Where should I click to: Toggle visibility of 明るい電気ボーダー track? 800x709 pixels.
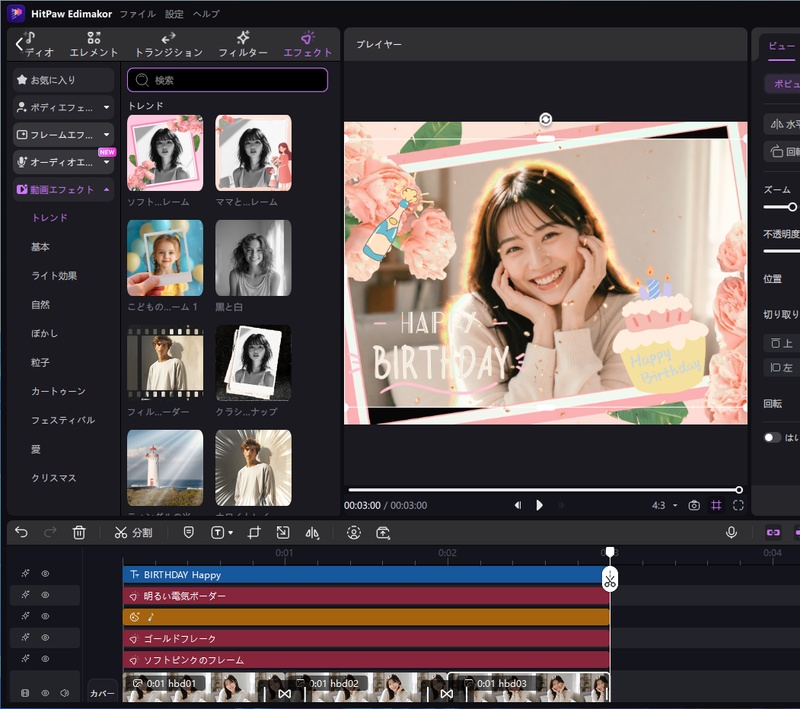(45, 595)
